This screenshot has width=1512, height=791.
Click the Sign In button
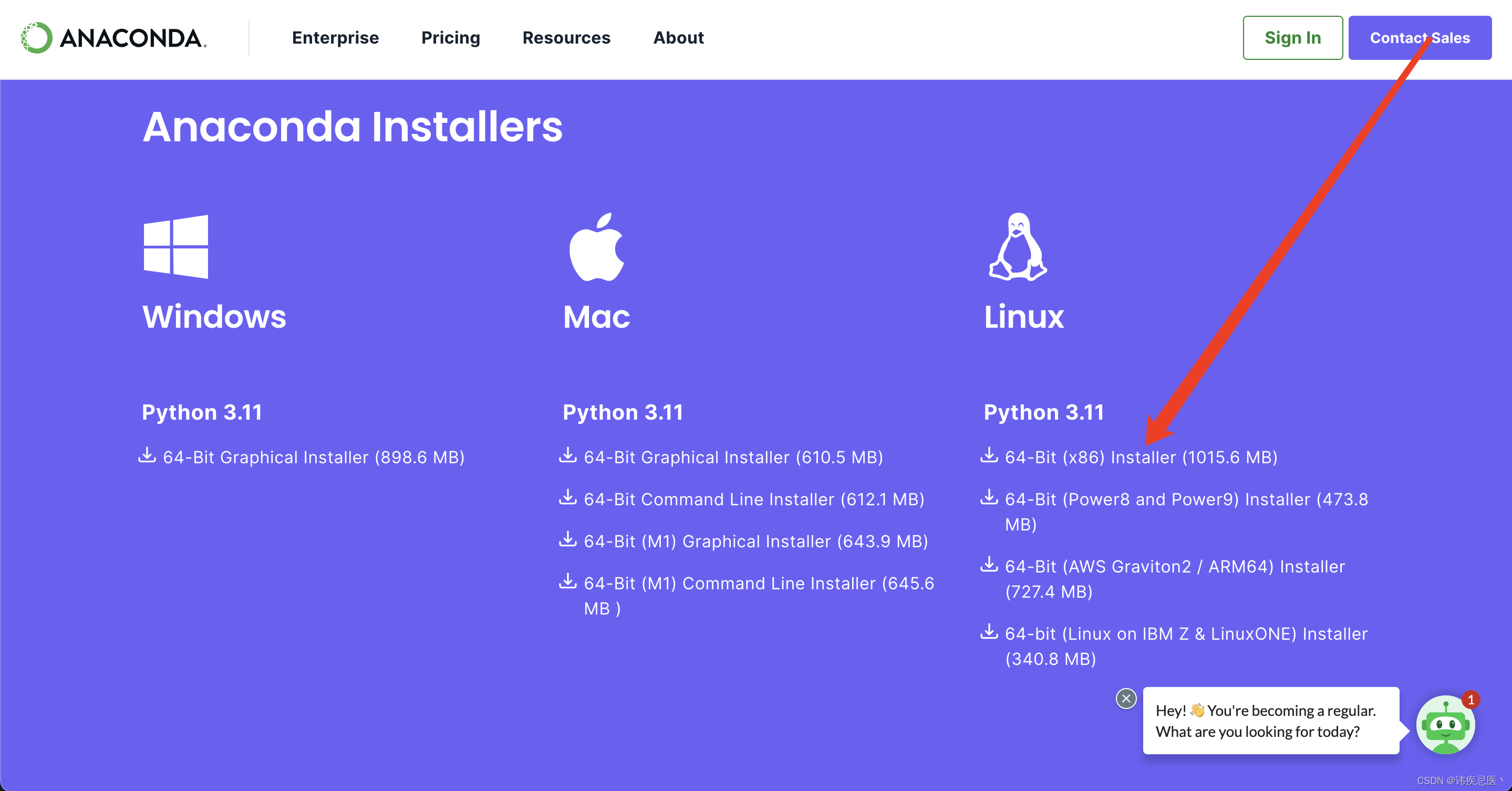1292,38
